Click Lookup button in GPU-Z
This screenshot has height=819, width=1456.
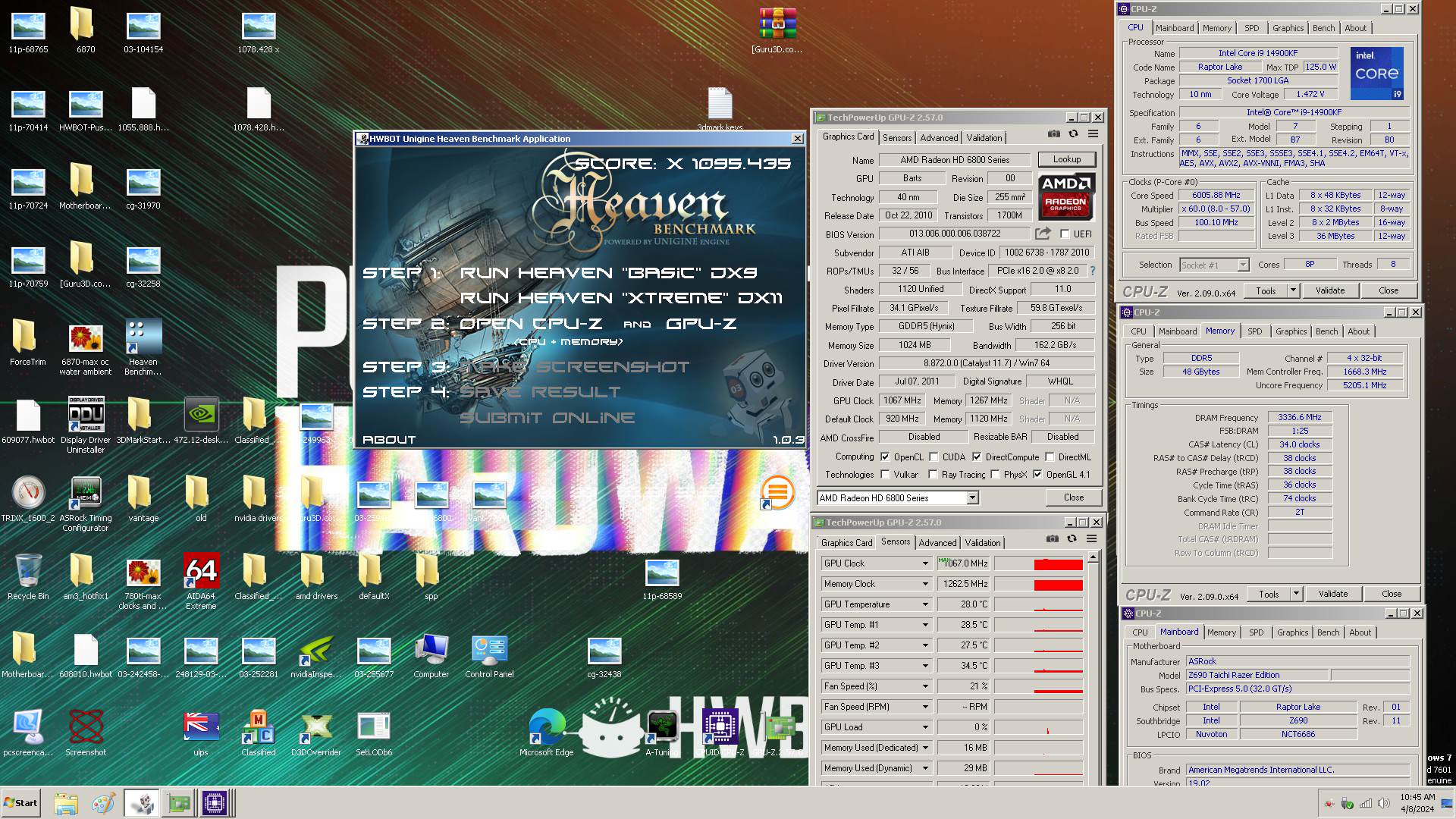coord(1066,159)
